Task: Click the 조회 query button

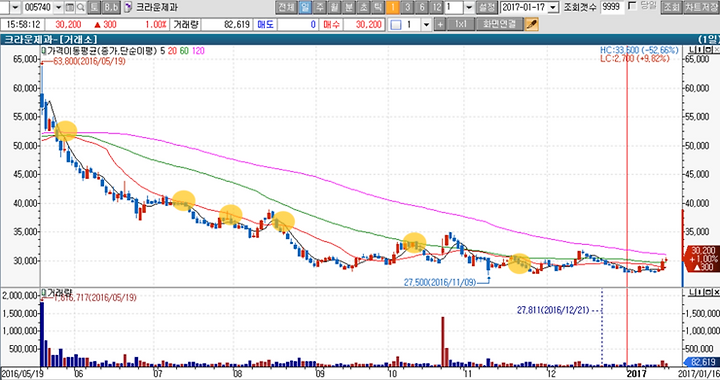Action: (671, 7)
